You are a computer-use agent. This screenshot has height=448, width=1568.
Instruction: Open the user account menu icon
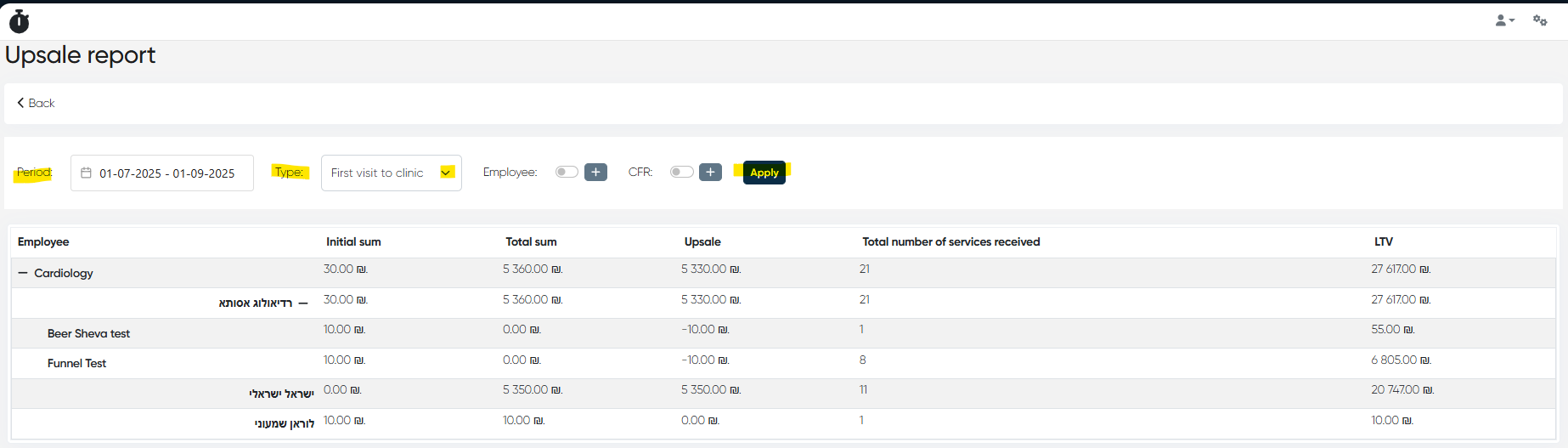[x=1504, y=20]
